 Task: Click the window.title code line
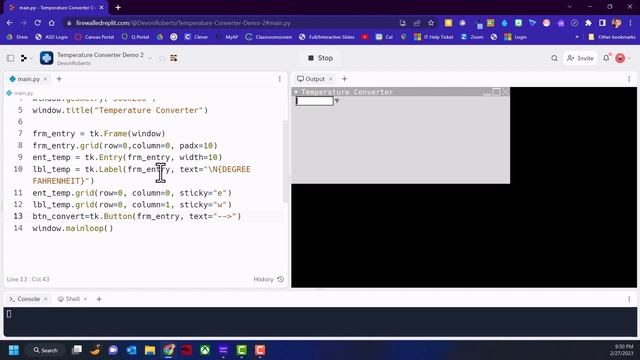point(120,110)
